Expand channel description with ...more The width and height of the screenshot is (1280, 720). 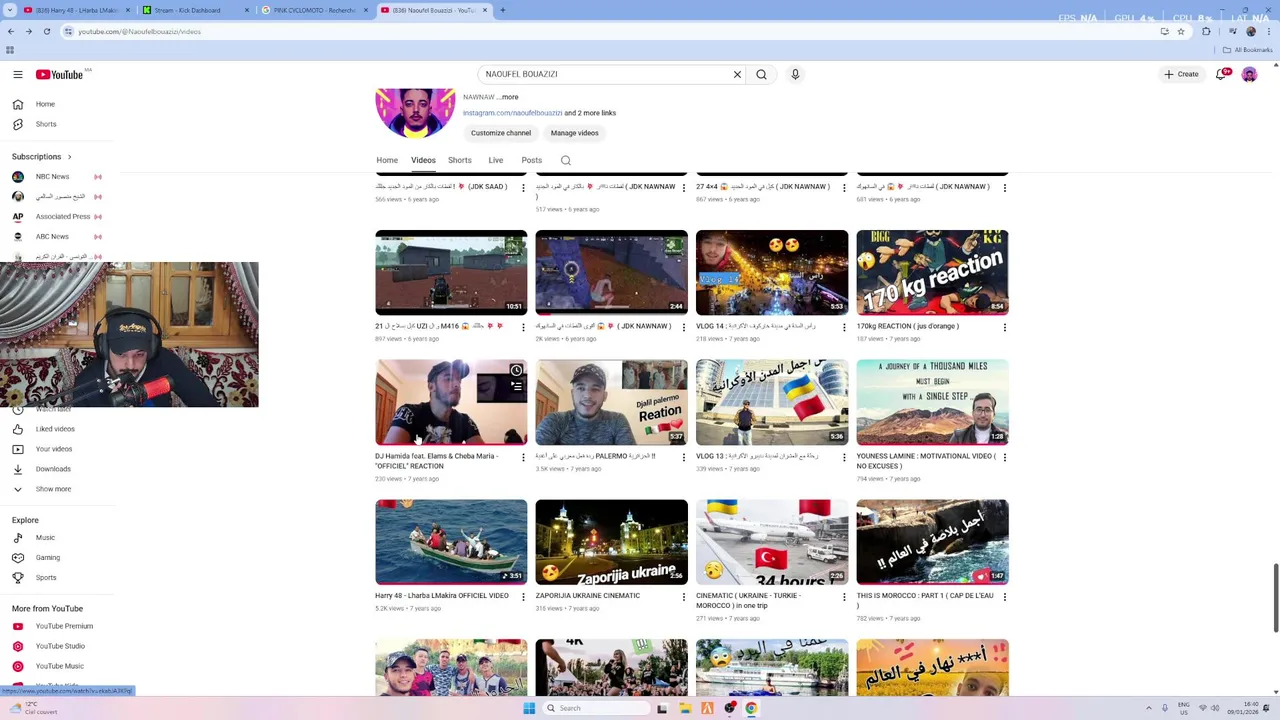(508, 97)
